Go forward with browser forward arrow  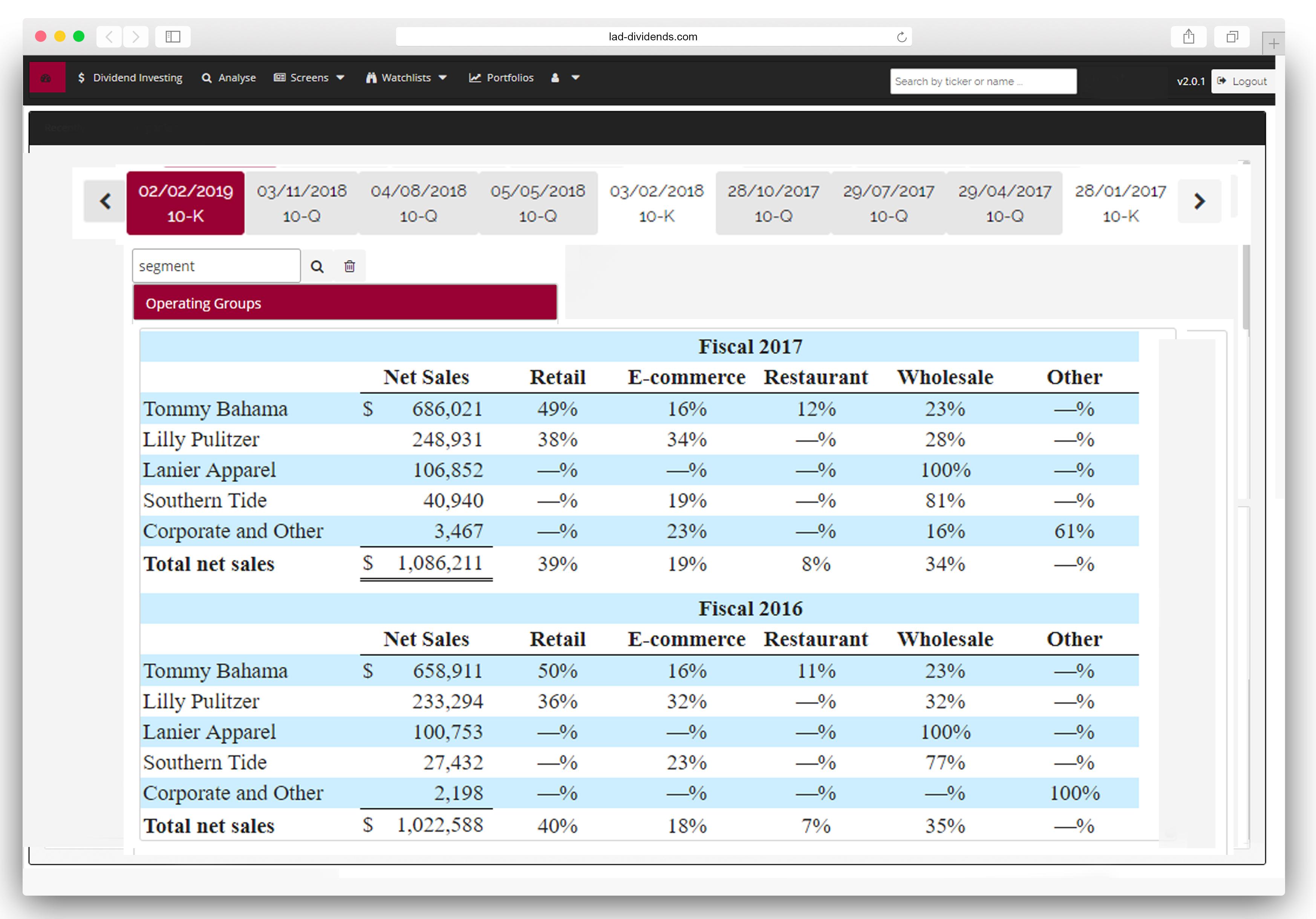pyautogui.click(x=135, y=37)
